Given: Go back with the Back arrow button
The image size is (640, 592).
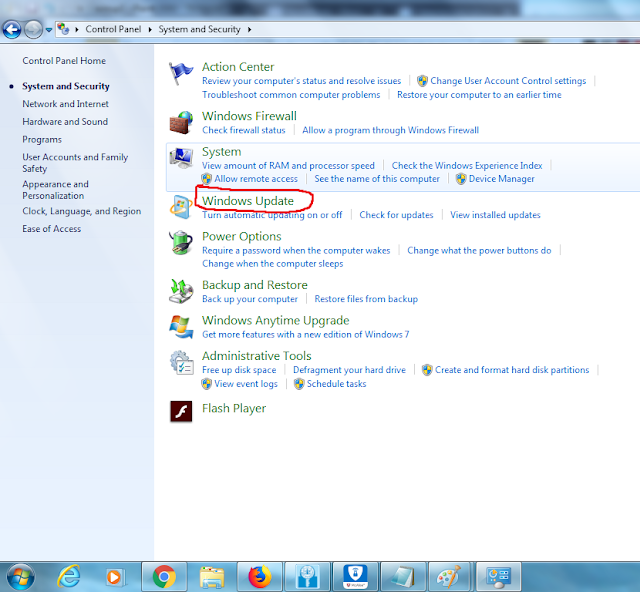Looking at the screenshot, I should 12,29.
